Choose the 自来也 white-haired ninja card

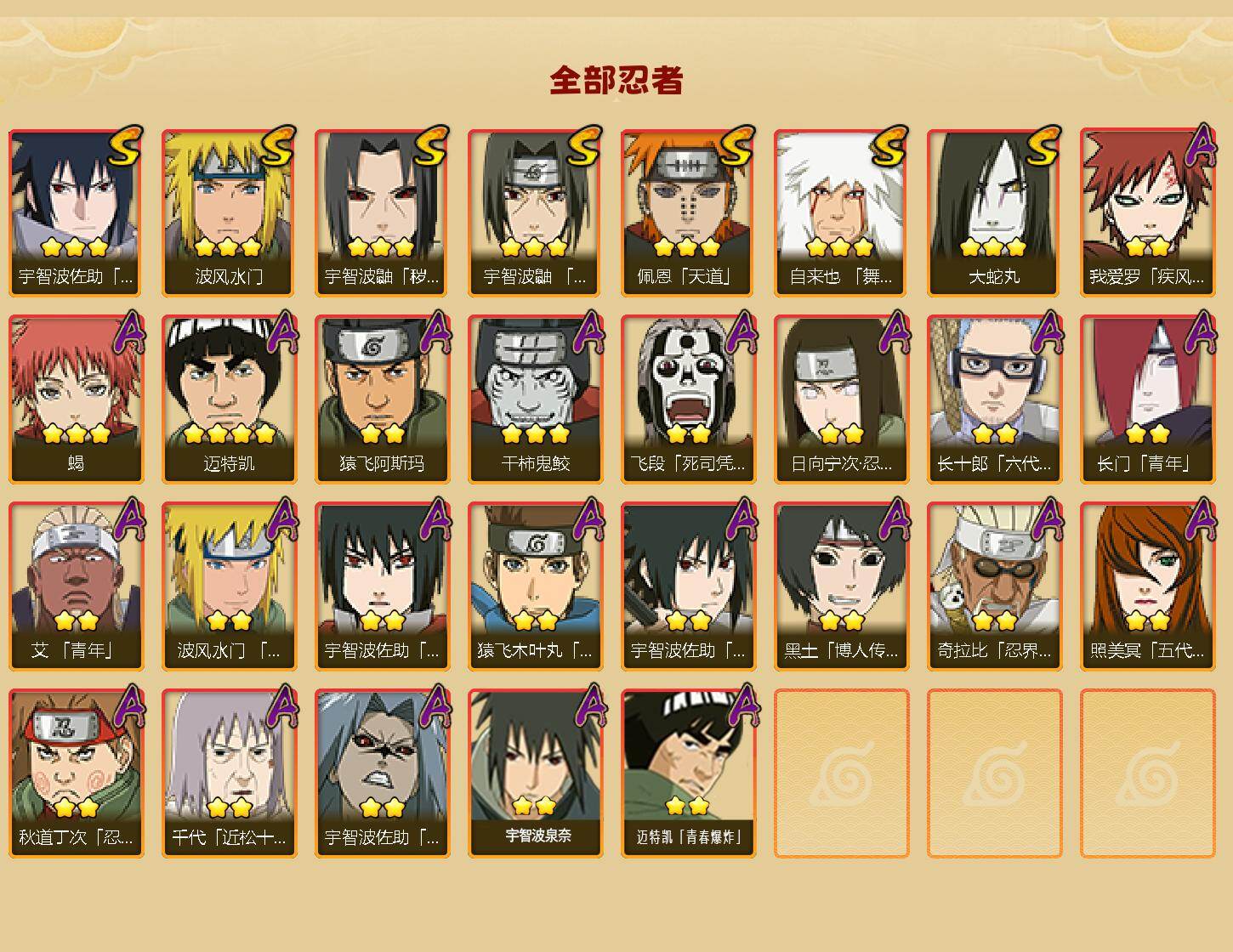841,212
